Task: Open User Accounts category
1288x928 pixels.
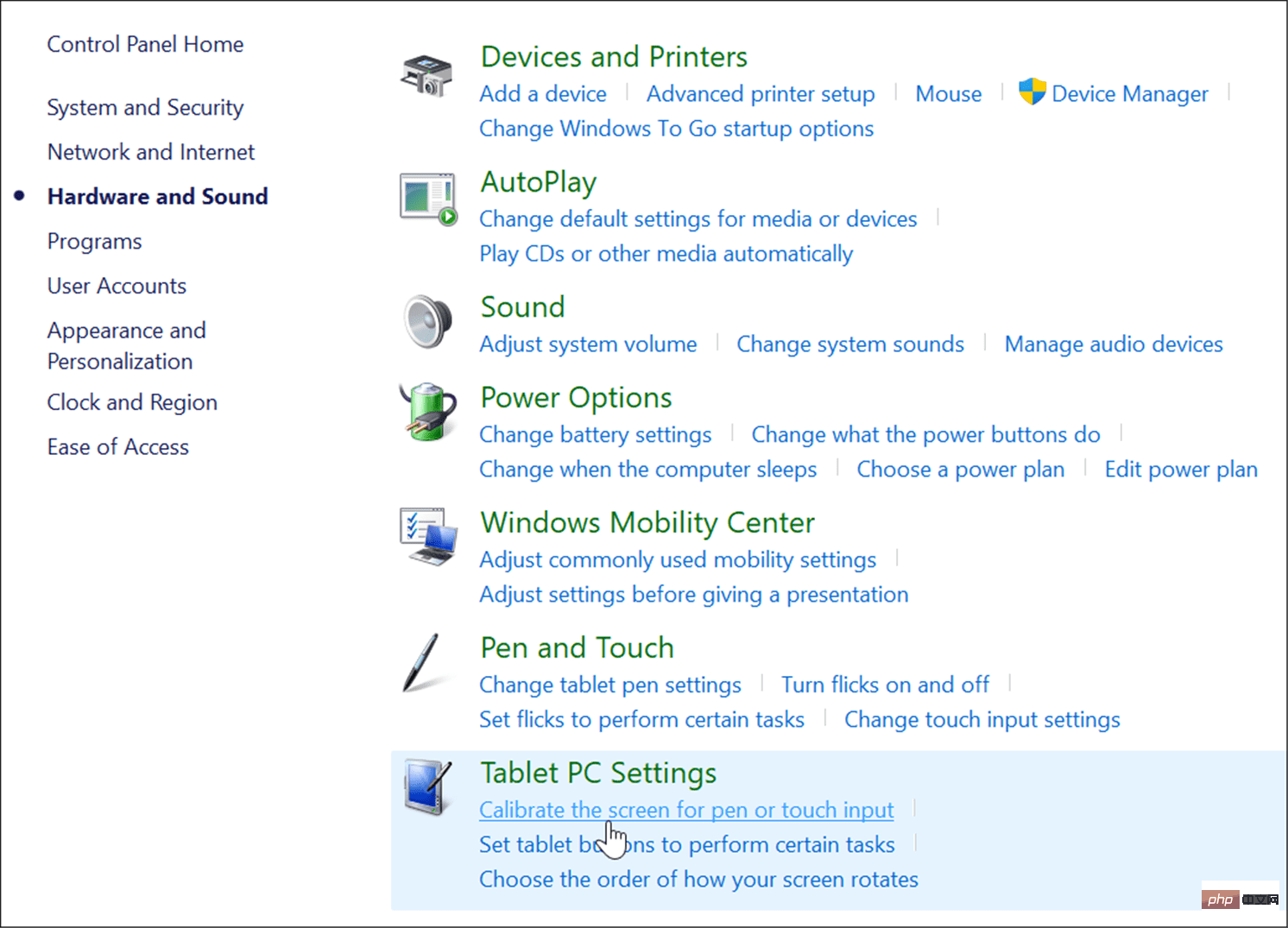Action: click(117, 286)
